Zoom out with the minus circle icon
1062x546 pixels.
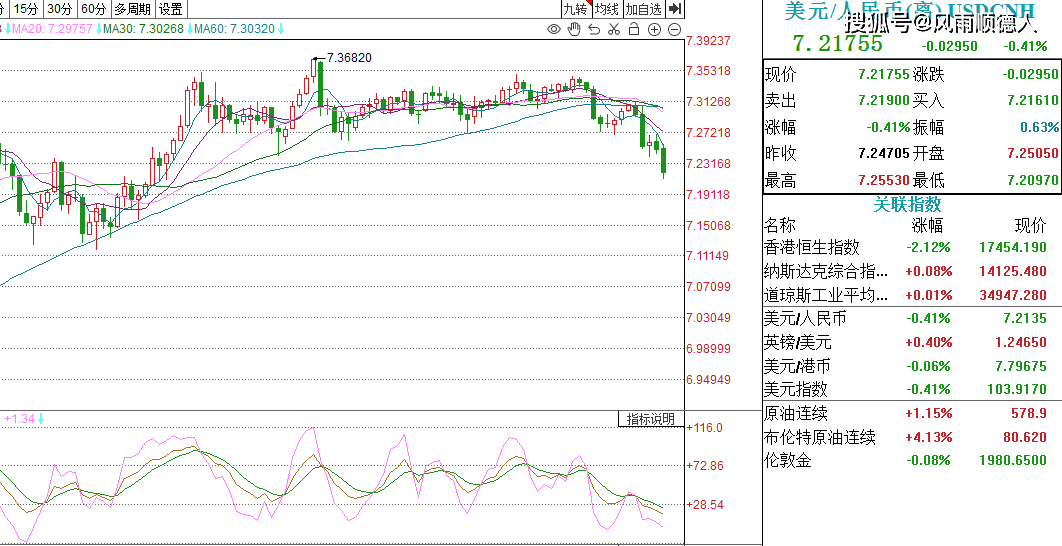[x=675, y=29]
